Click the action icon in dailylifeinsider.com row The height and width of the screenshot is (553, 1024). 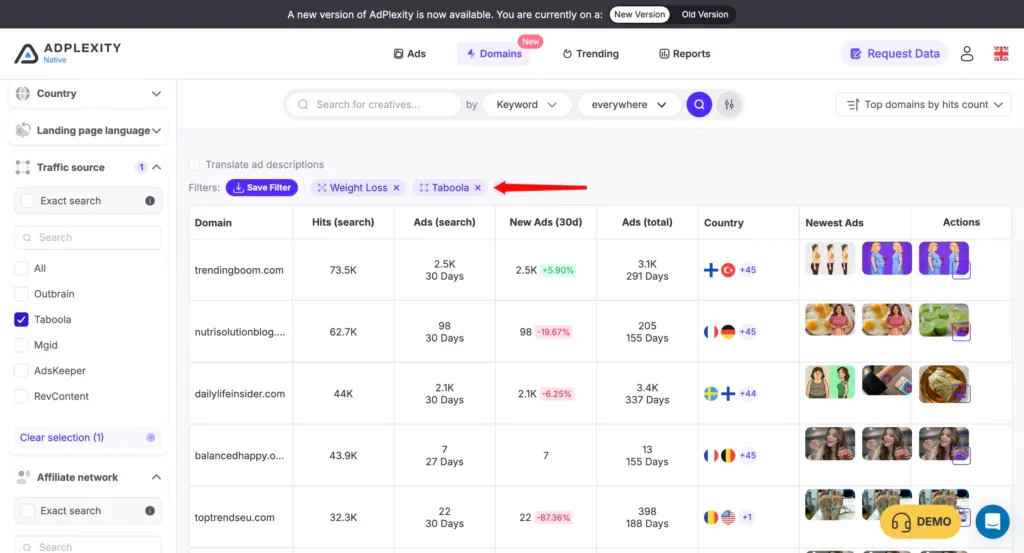[x=961, y=394]
